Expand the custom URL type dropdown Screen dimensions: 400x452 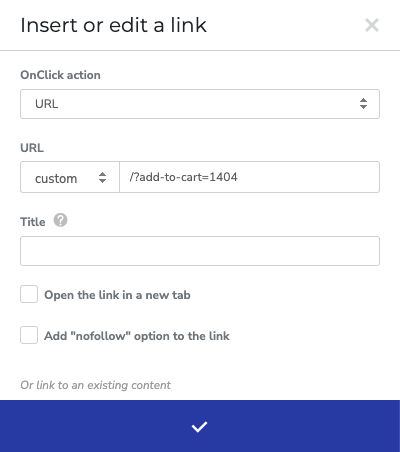click(x=70, y=177)
